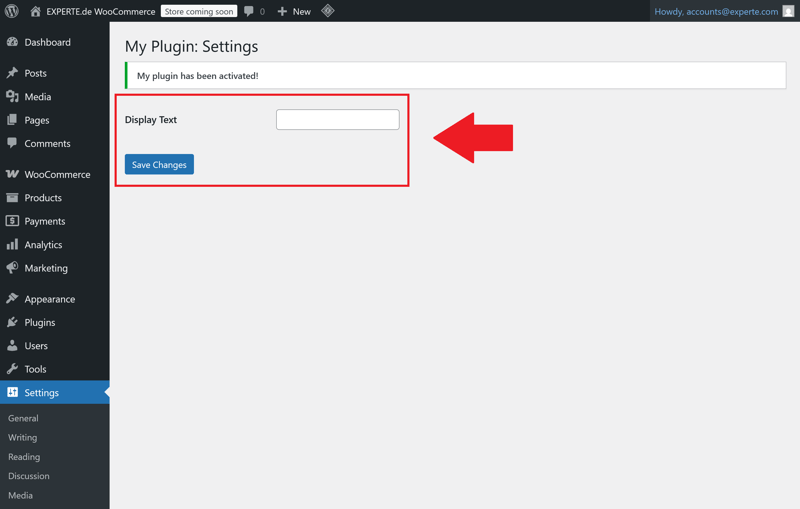This screenshot has width=800, height=509.
Task: Open the Howdy account menu
Action: point(716,11)
